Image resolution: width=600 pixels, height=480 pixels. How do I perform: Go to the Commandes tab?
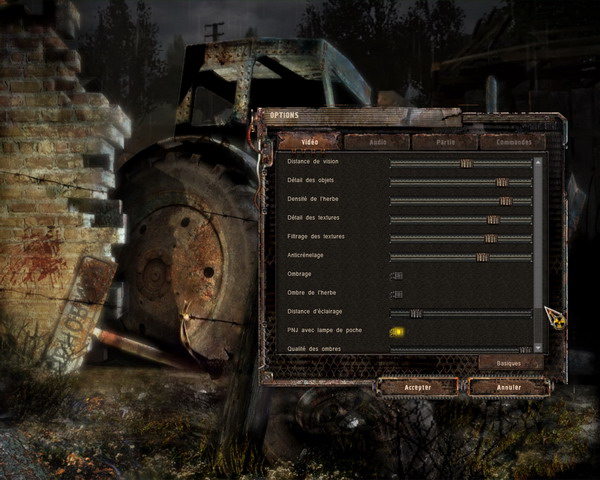coord(512,142)
